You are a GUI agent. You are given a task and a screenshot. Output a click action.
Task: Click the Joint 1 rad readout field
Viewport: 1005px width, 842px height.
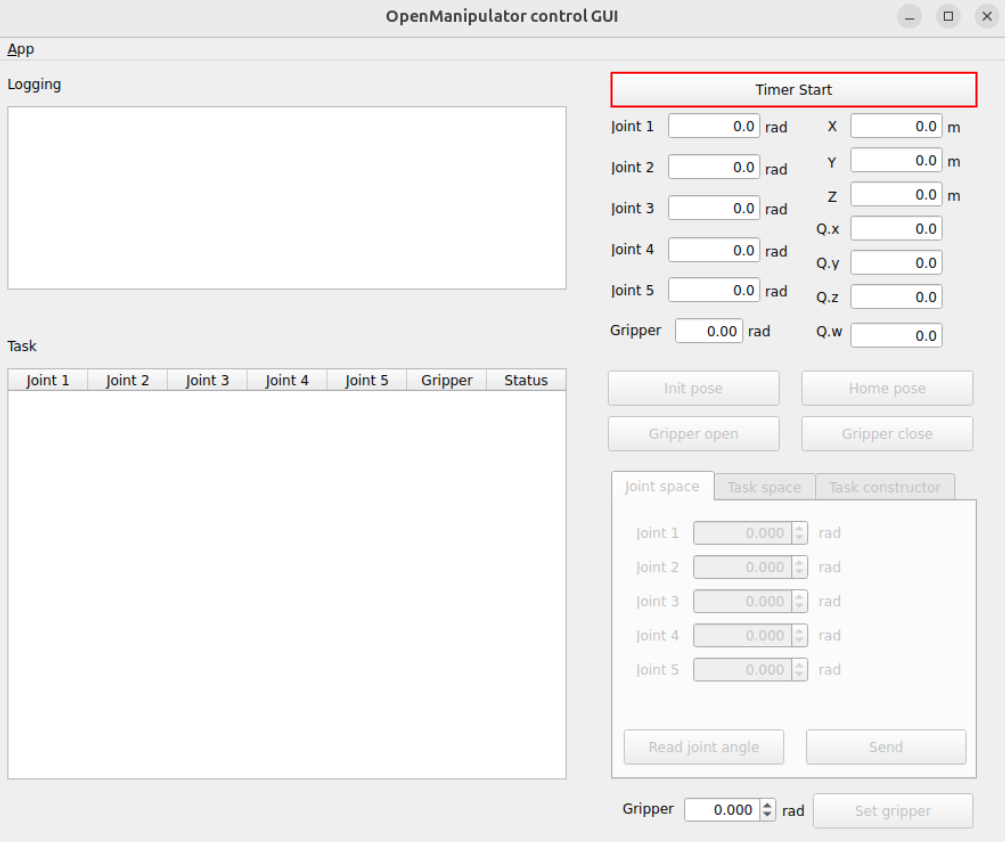713,127
